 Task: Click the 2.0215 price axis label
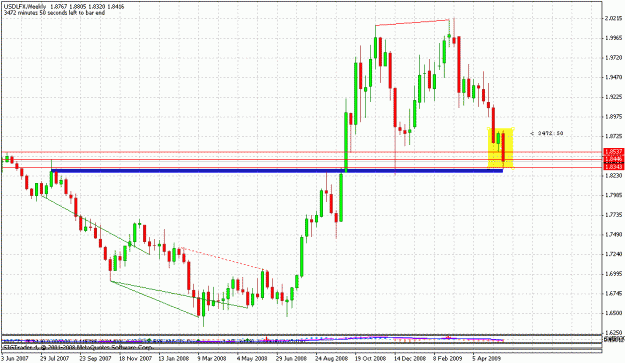click(x=613, y=18)
